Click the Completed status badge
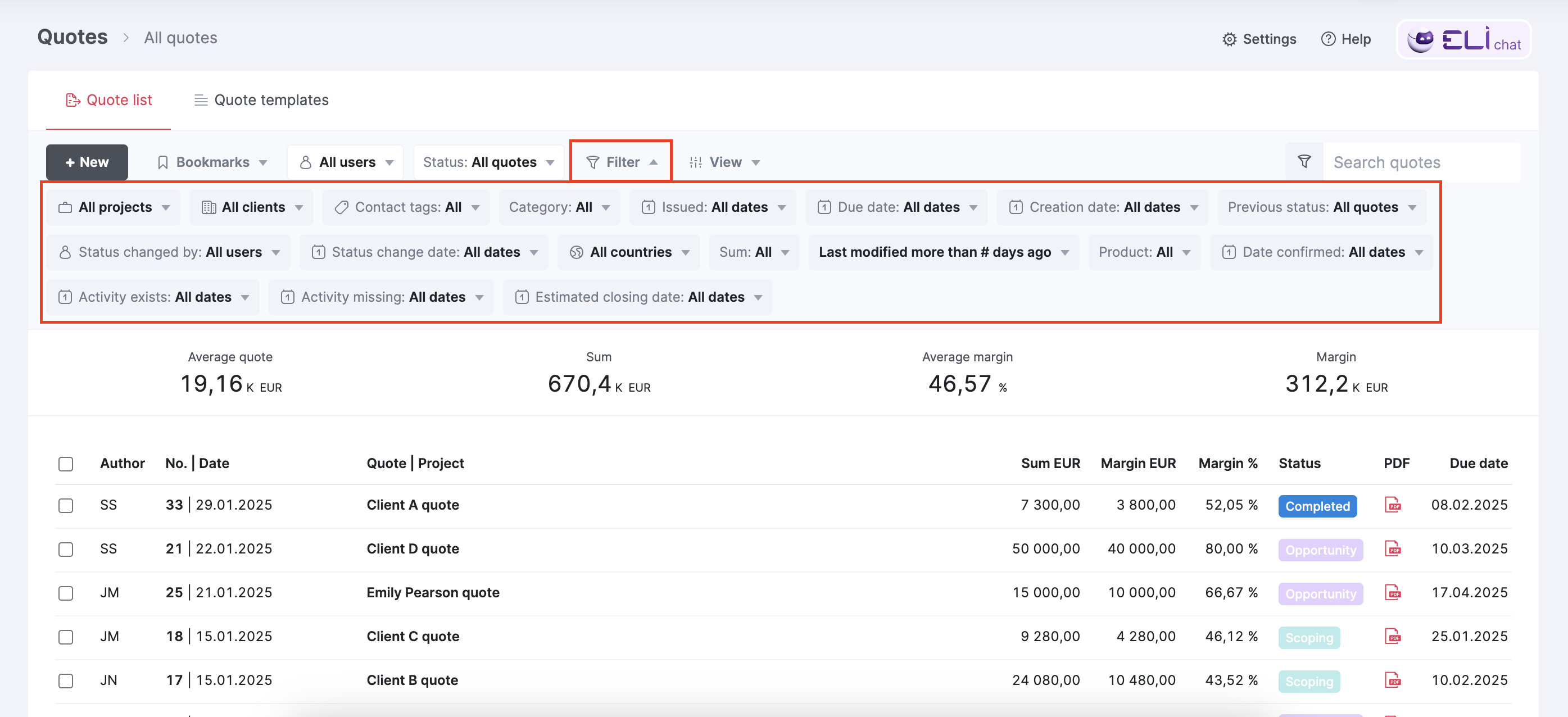This screenshot has width=1568, height=717. [x=1317, y=506]
